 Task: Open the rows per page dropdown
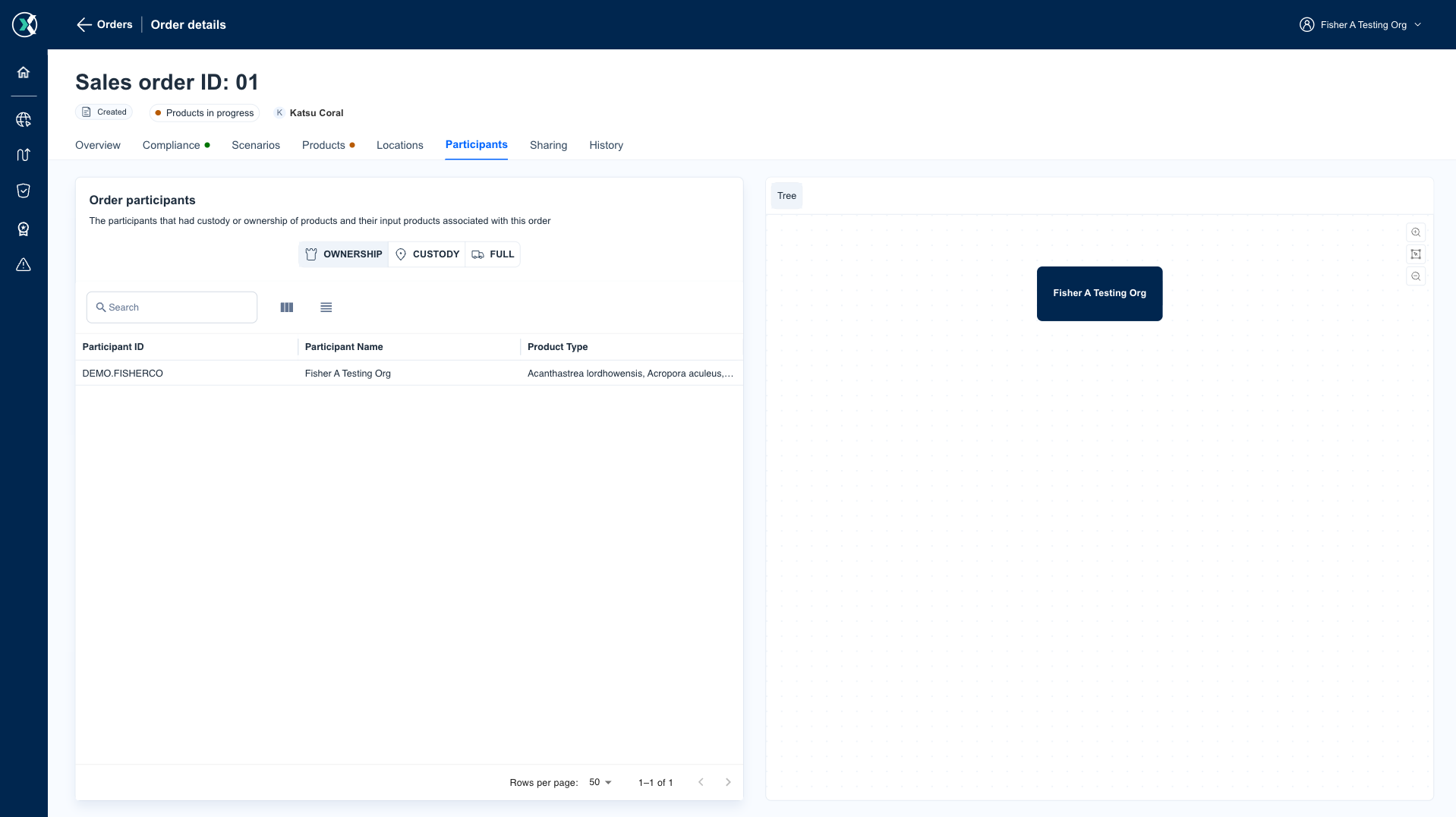tap(600, 782)
